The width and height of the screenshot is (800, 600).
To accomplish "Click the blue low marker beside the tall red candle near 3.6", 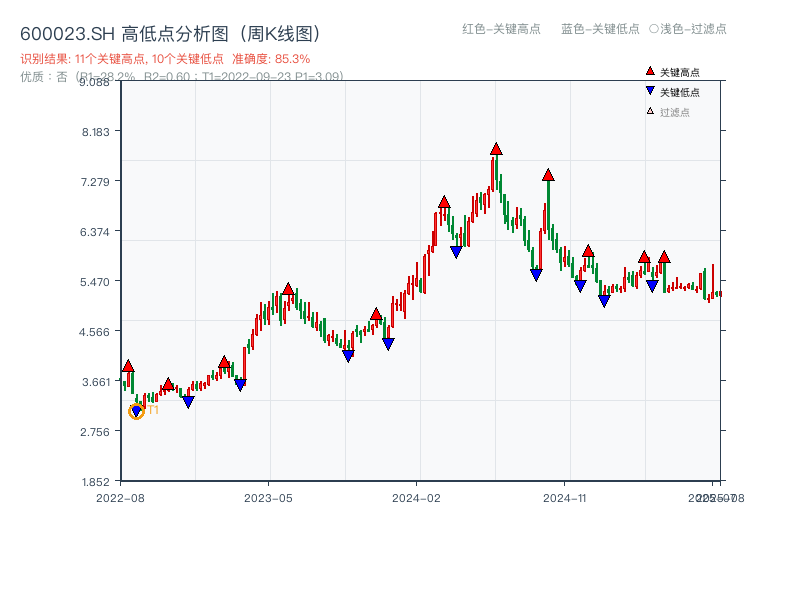I will 240,385.
